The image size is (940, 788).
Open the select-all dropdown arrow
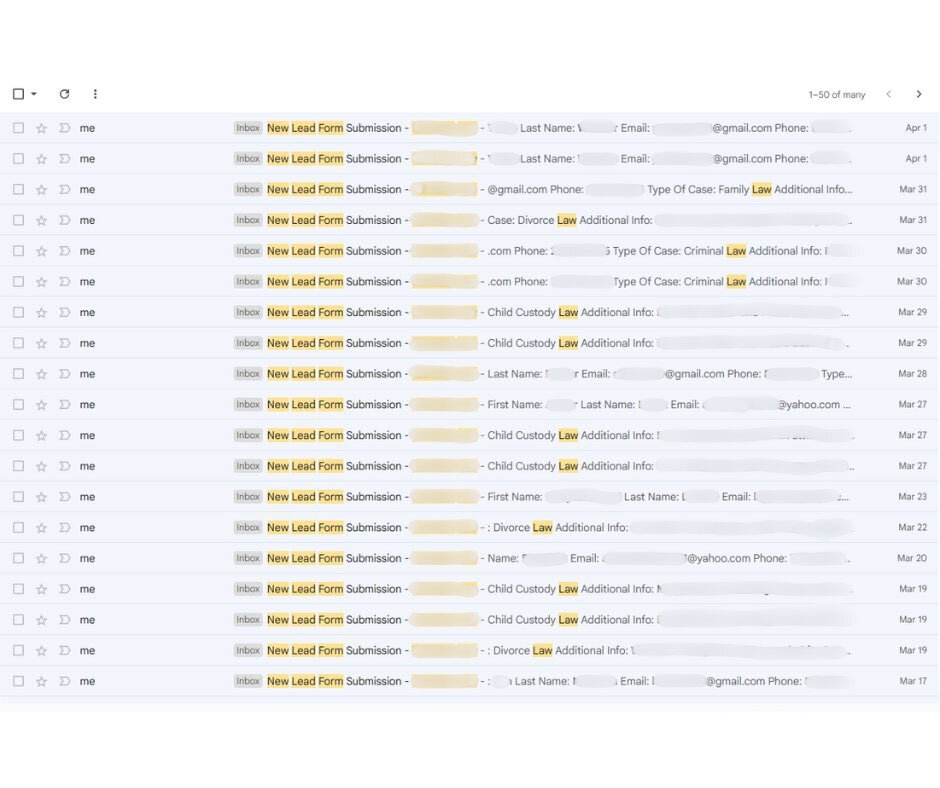pyautogui.click(x=34, y=94)
